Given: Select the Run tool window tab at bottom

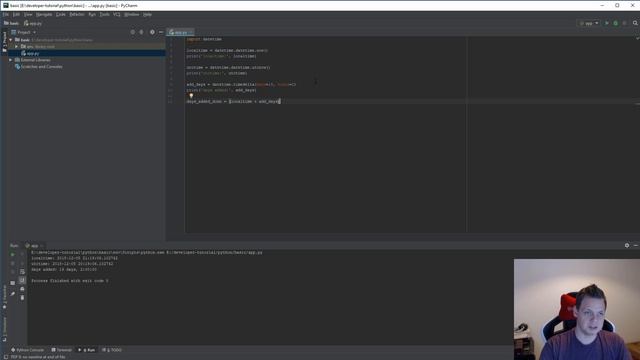Looking at the screenshot, I should [87, 350].
